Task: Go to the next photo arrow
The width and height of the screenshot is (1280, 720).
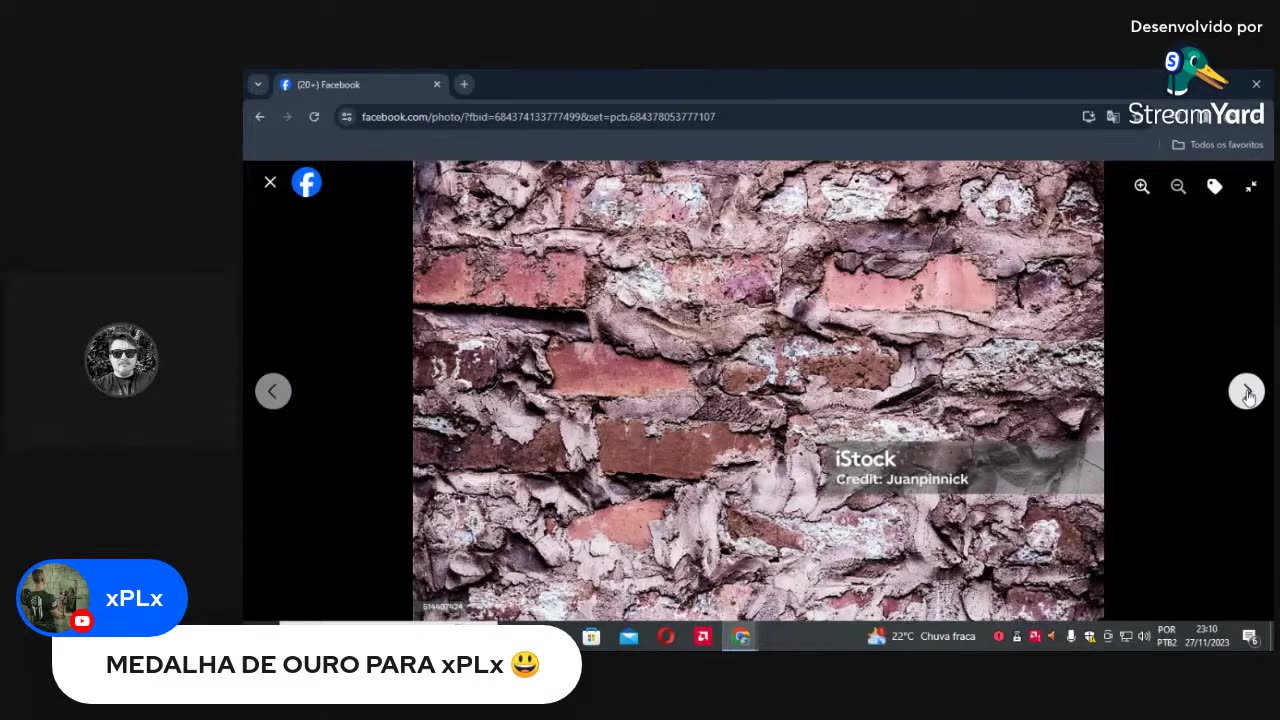Action: (1246, 391)
